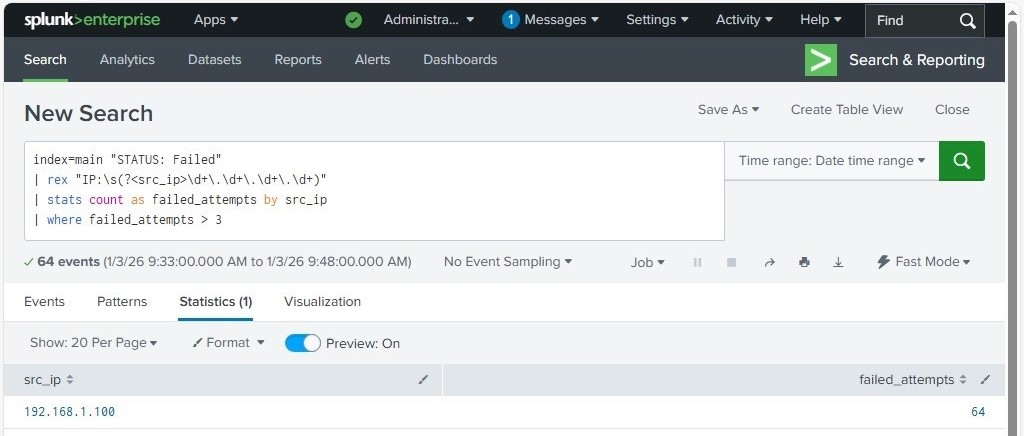The width and height of the screenshot is (1024, 436).
Task: Sort by failed_attempts column header
Action: [x=914, y=379]
